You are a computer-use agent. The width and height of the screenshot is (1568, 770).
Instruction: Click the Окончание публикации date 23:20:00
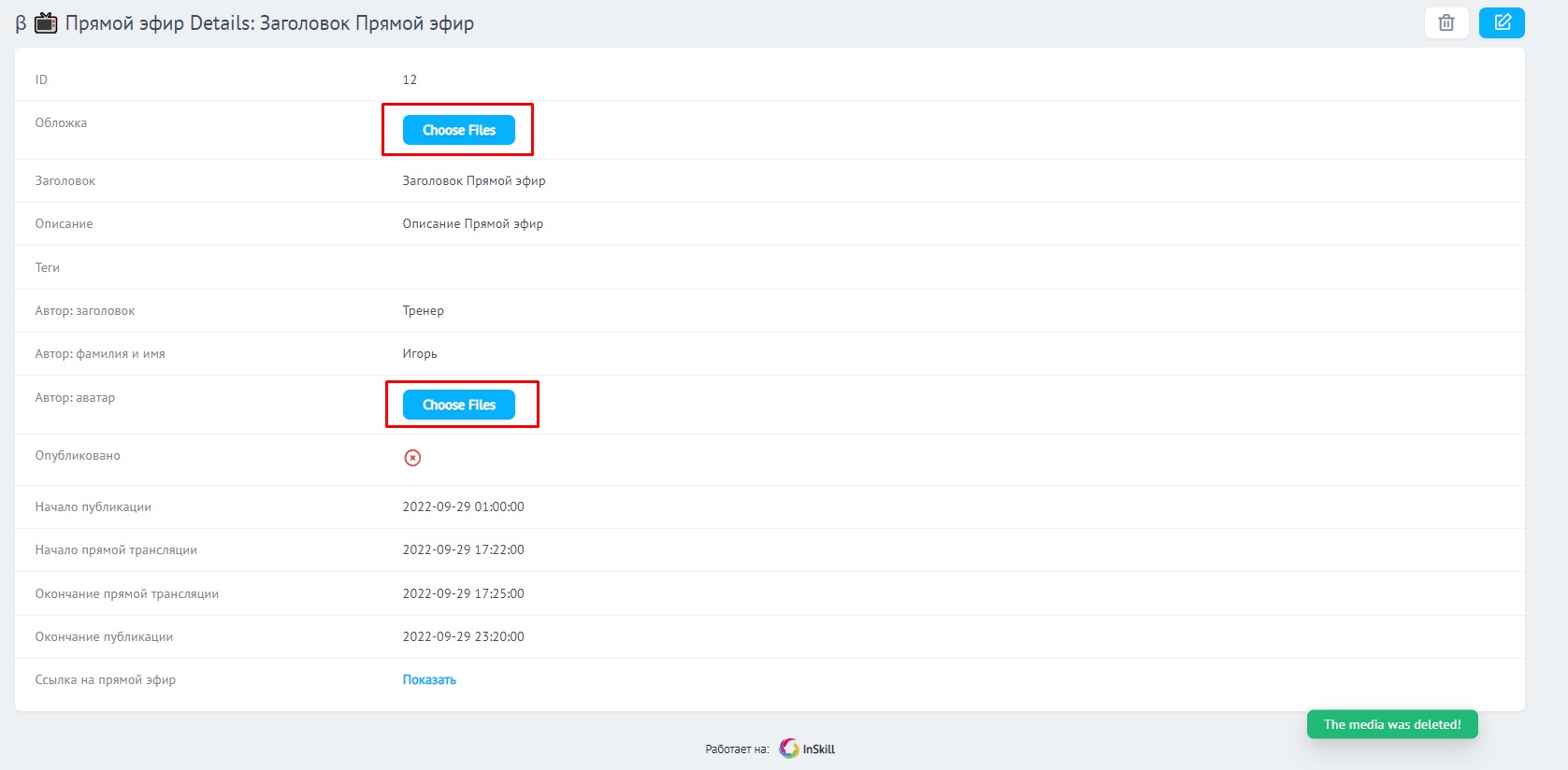pos(463,637)
